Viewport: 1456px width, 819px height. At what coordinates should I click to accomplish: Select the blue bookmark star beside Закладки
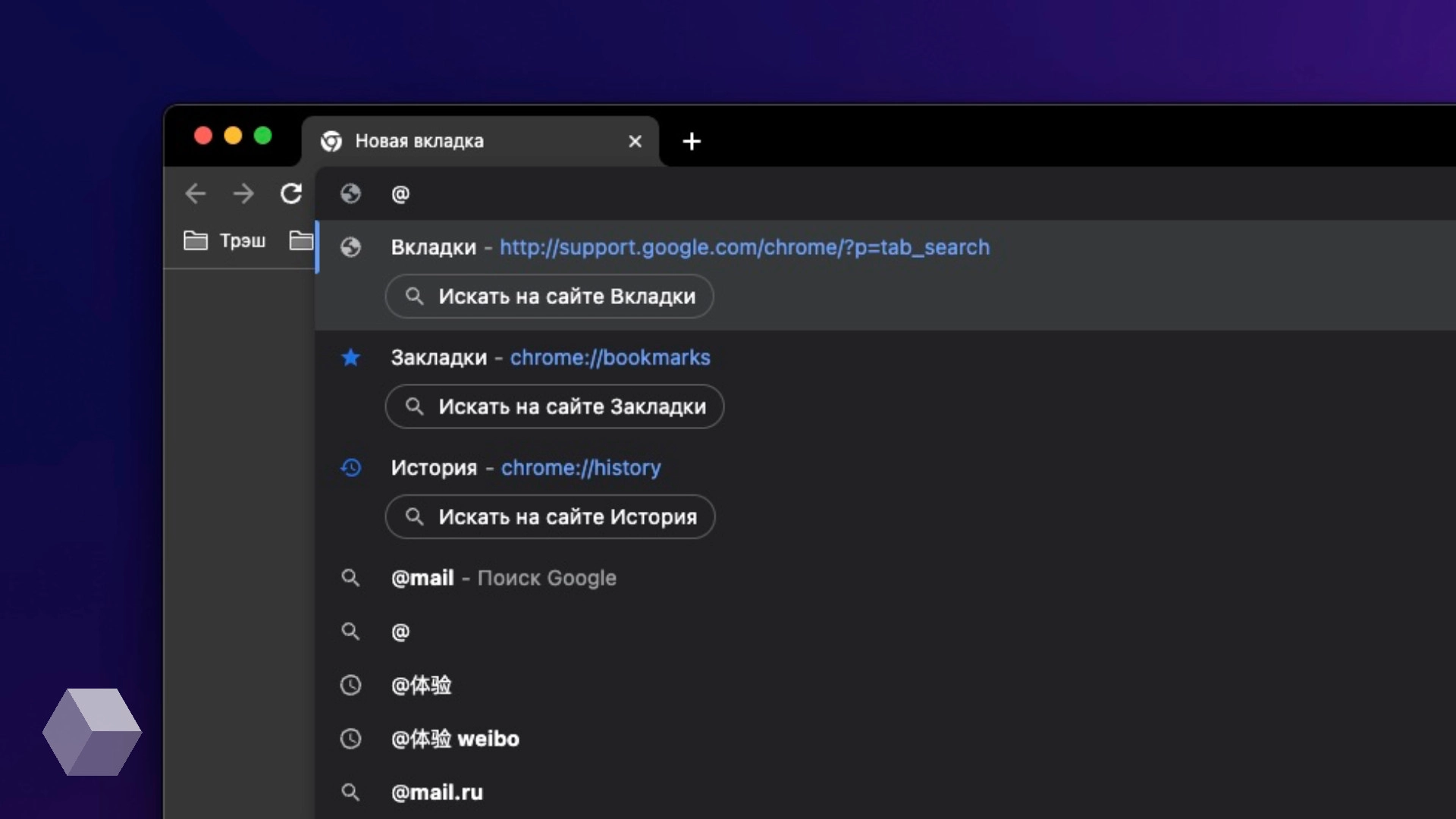pos(351,357)
